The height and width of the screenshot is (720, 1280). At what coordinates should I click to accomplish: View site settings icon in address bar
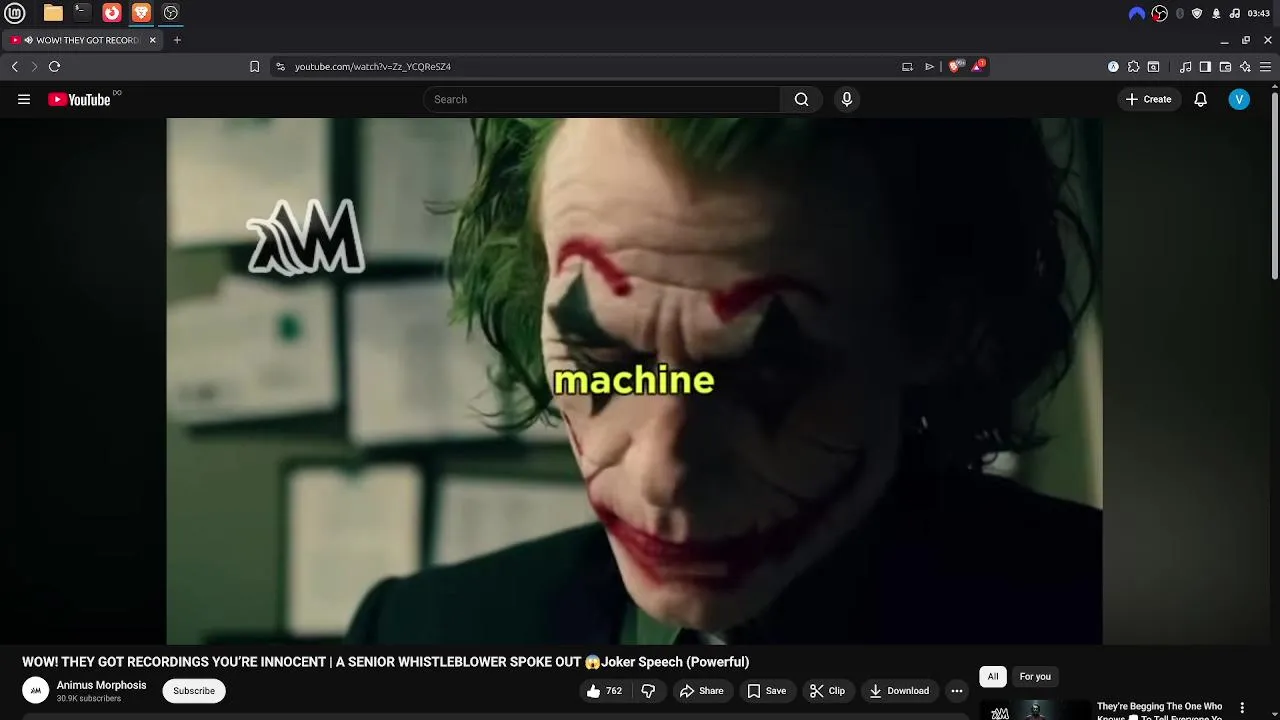click(x=280, y=66)
